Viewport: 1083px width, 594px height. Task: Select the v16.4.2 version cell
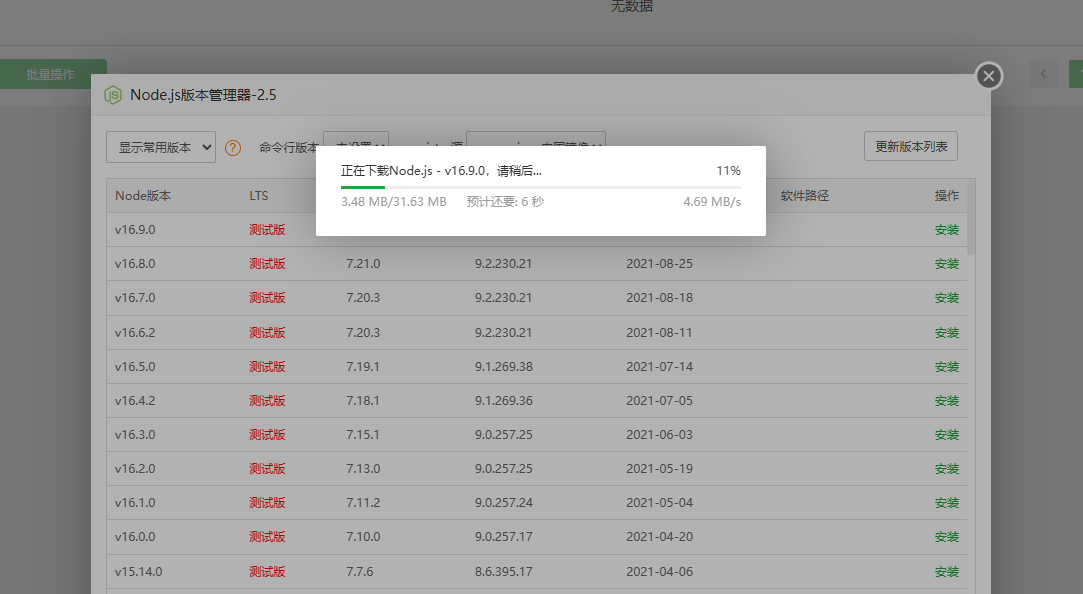135,401
